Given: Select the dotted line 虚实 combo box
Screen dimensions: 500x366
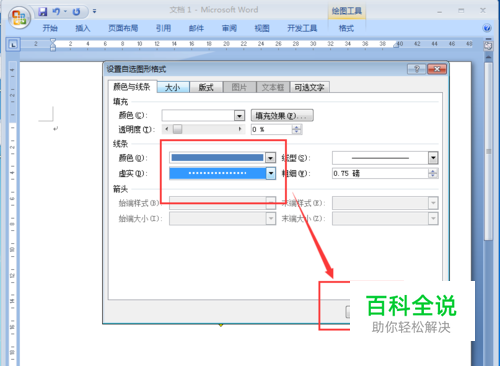Looking at the screenshot, I should point(222,173).
